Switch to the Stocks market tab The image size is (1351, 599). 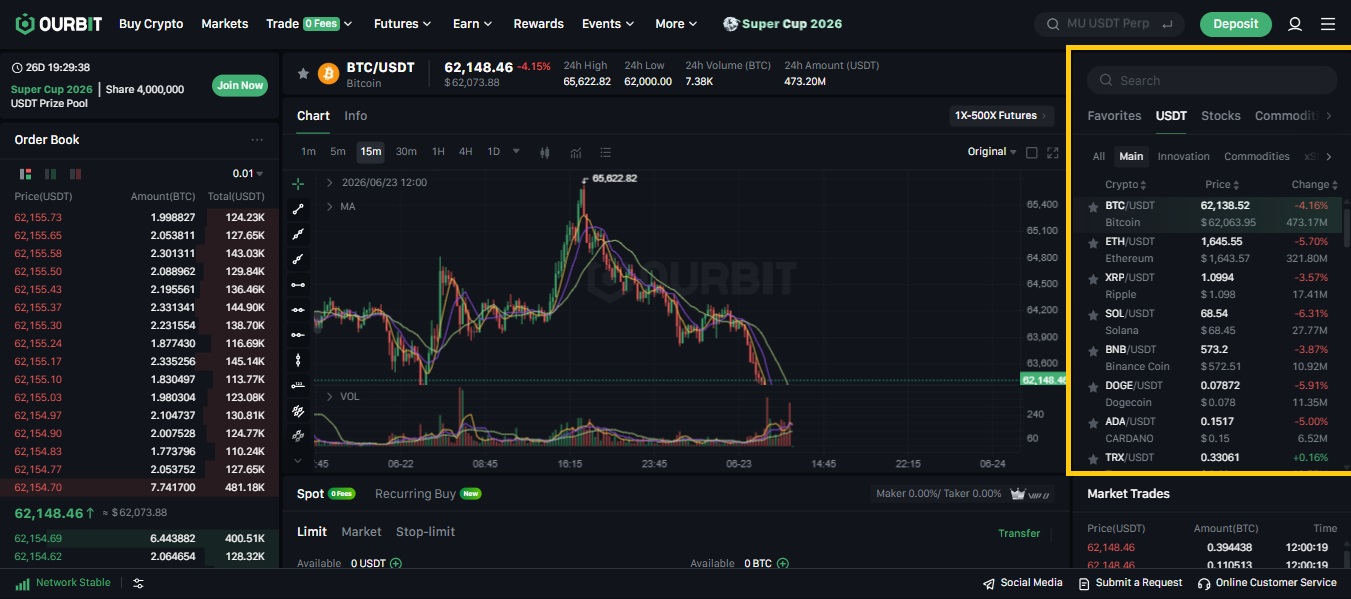1220,116
